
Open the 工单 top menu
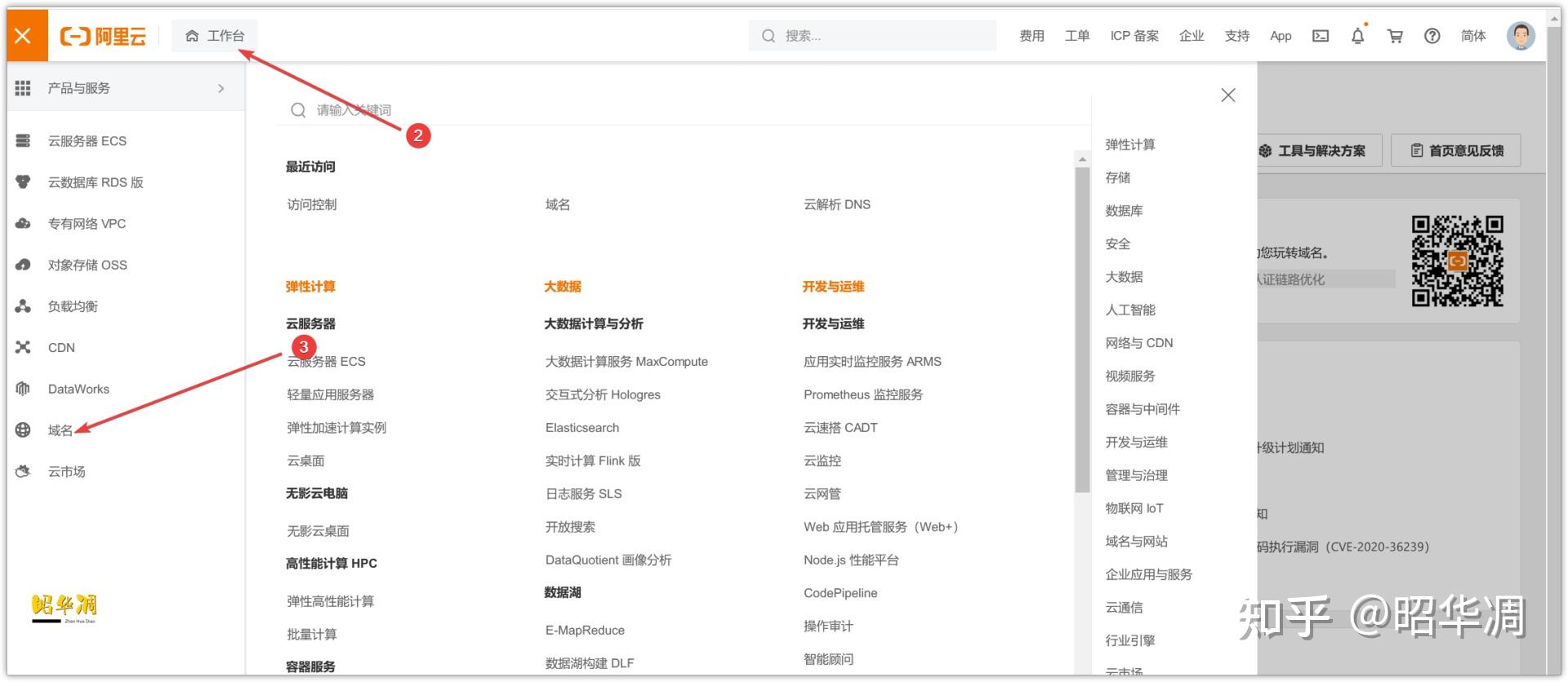pyautogui.click(x=1077, y=36)
